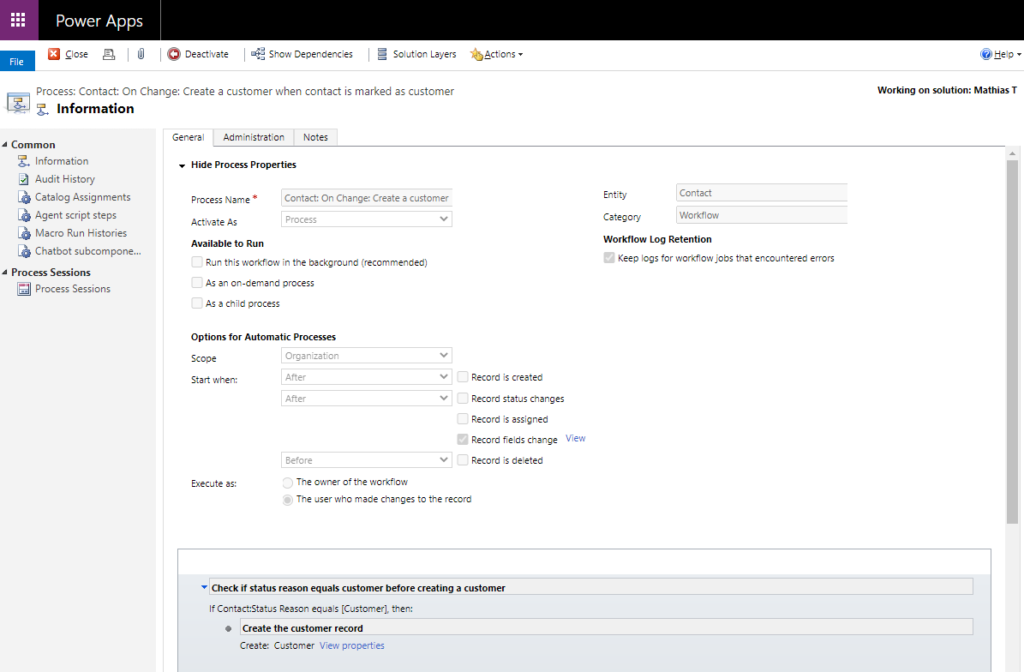Screen dimensions: 1024x672
Task: Click the Chatbot subcomponents icon
Action: pos(24,251)
